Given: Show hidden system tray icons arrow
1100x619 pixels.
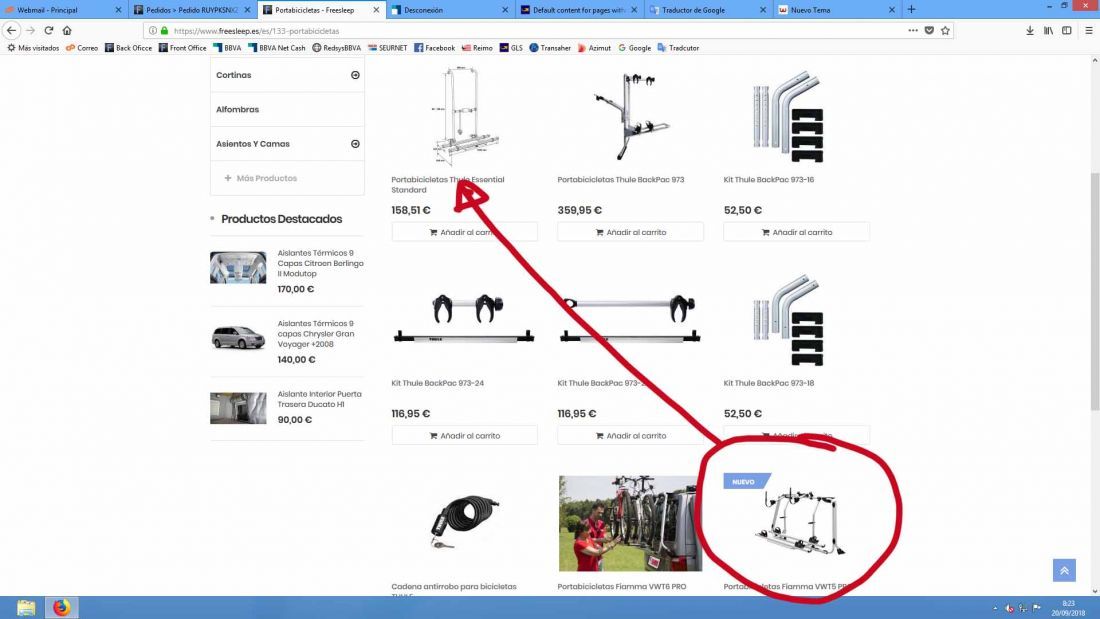Looking at the screenshot, I should click(995, 608).
